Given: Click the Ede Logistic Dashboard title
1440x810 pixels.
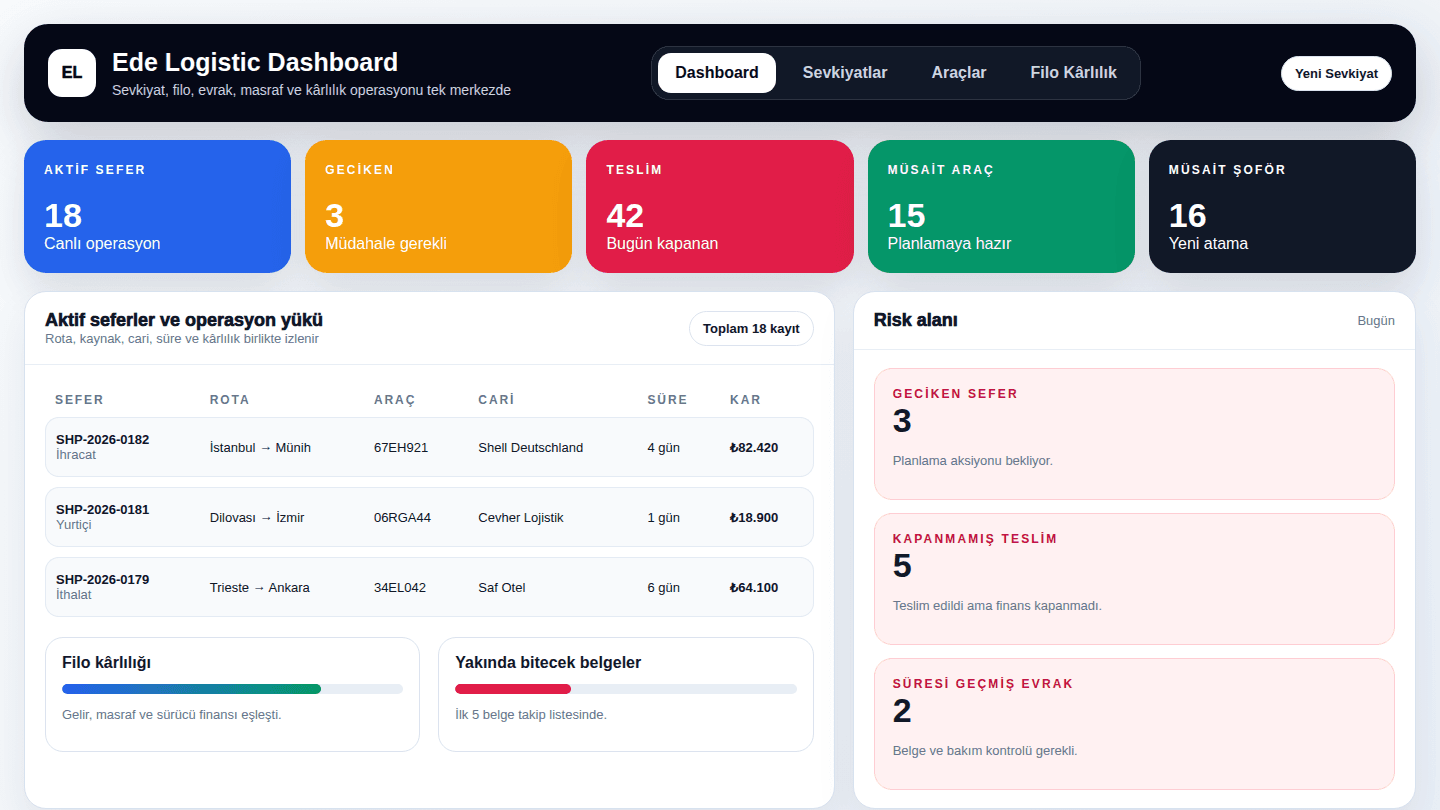Looking at the screenshot, I should (255, 62).
